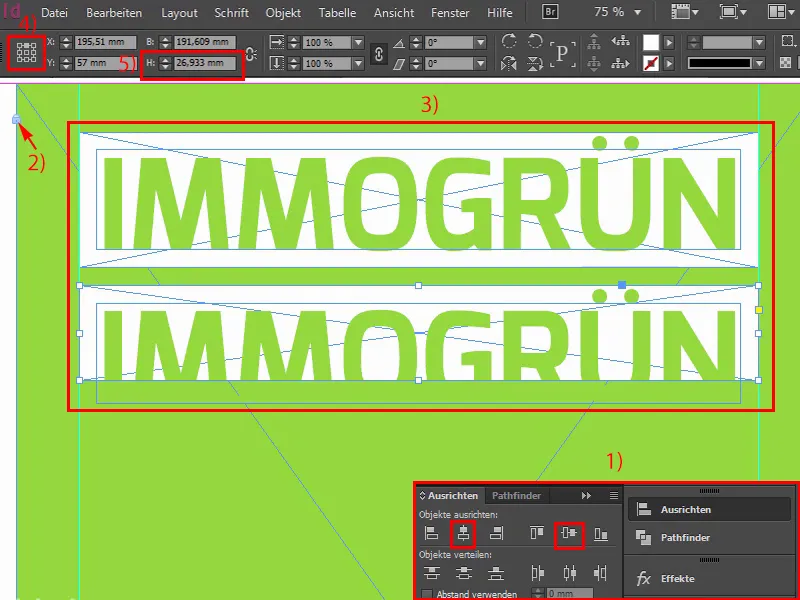Viewport: 800px width, 600px height.
Task: Distribute objects by left edges
Action: pos(537,573)
